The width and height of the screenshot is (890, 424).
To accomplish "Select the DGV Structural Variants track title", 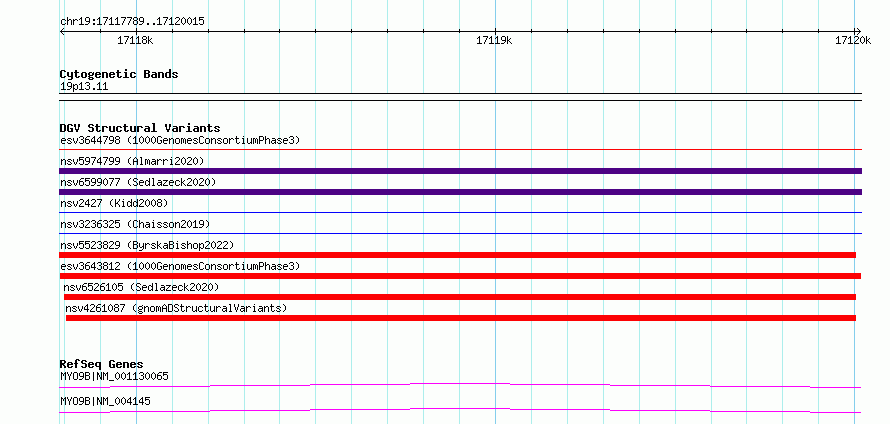I will click(x=140, y=128).
